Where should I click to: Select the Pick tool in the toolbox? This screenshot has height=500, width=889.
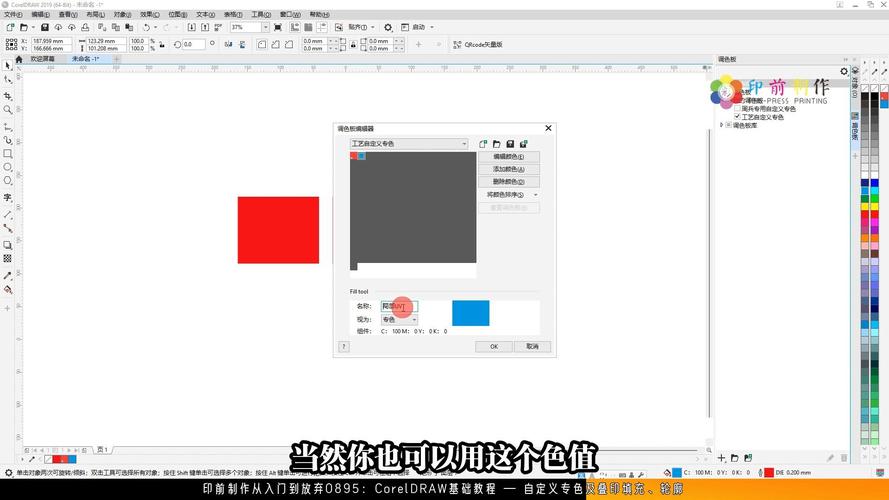click(x=7, y=66)
